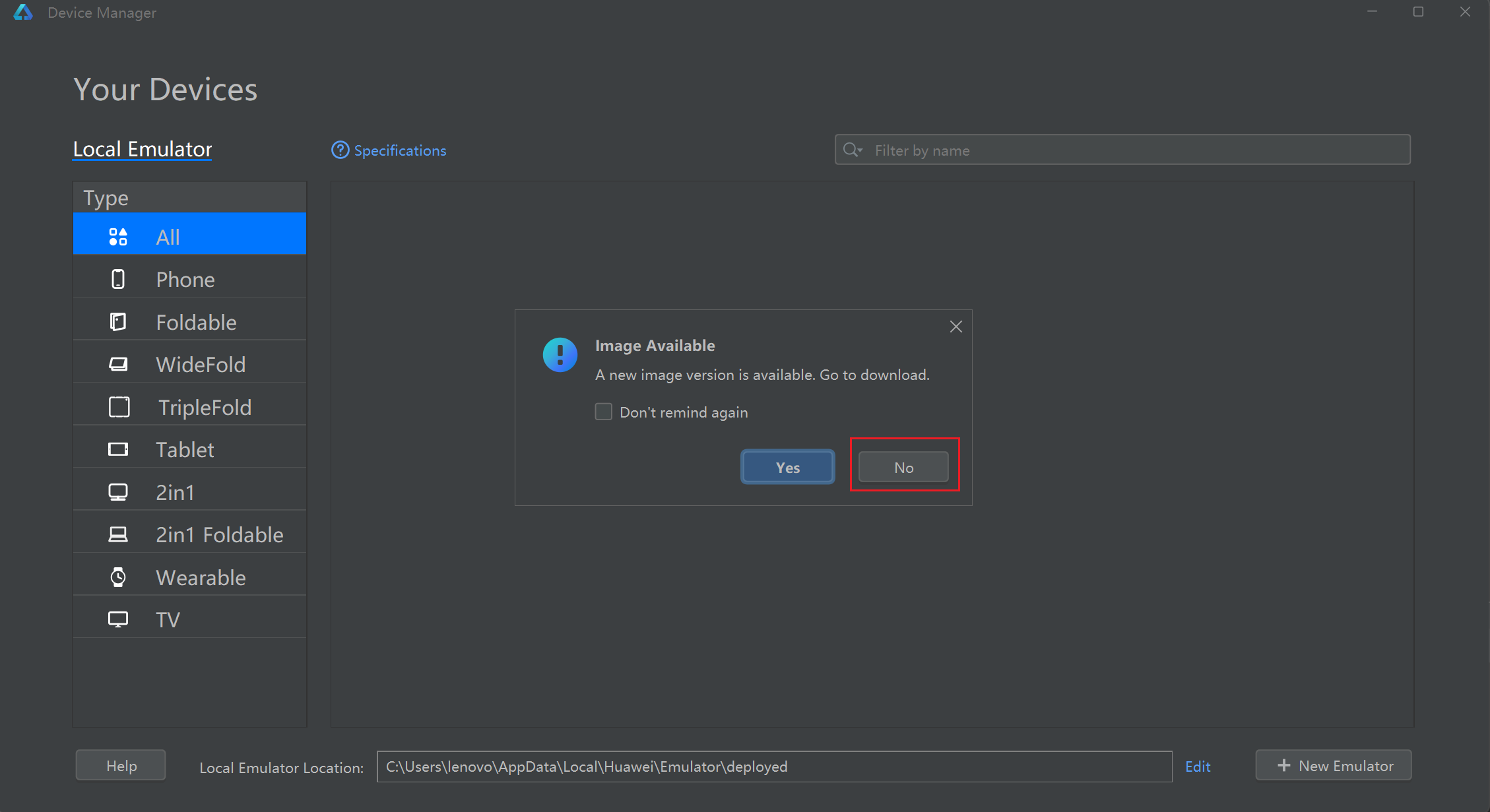Image resolution: width=1490 pixels, height=812 pixels.
Task: Click the New Emulator button
Action: point(1334,766)
